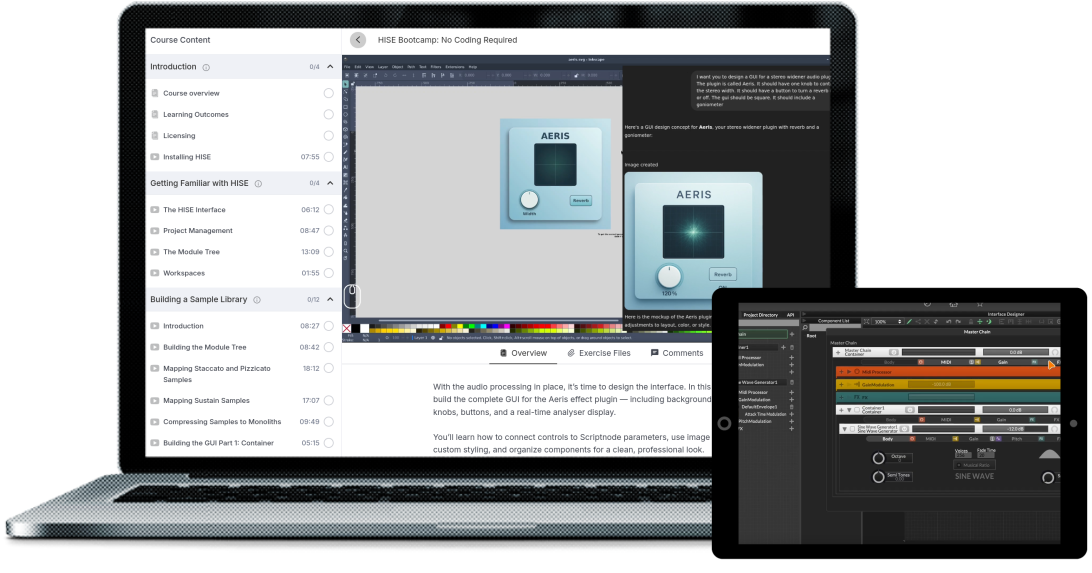Click the video icon next to Installing HISE
This screenshot has width=1092, height=573.
click(x=155, y=157)
